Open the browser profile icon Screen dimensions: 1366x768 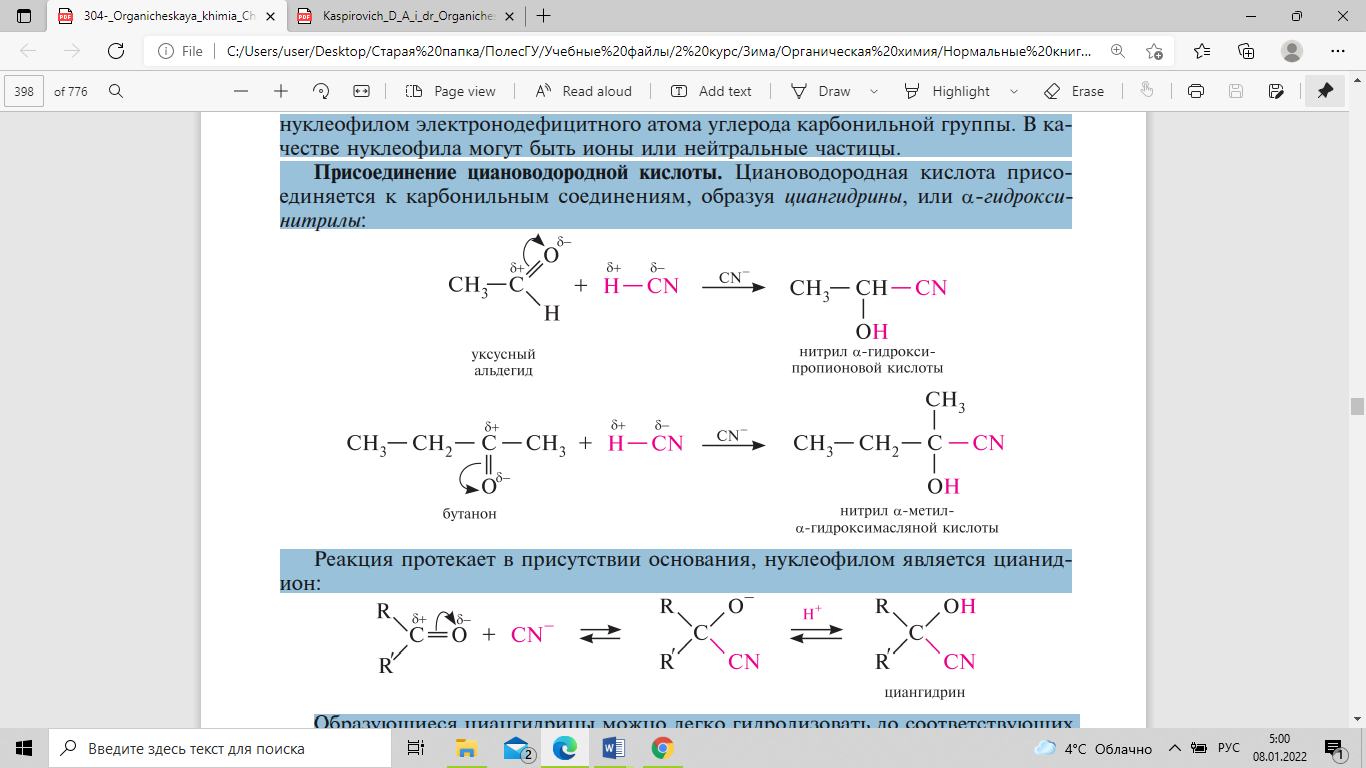1292,51
